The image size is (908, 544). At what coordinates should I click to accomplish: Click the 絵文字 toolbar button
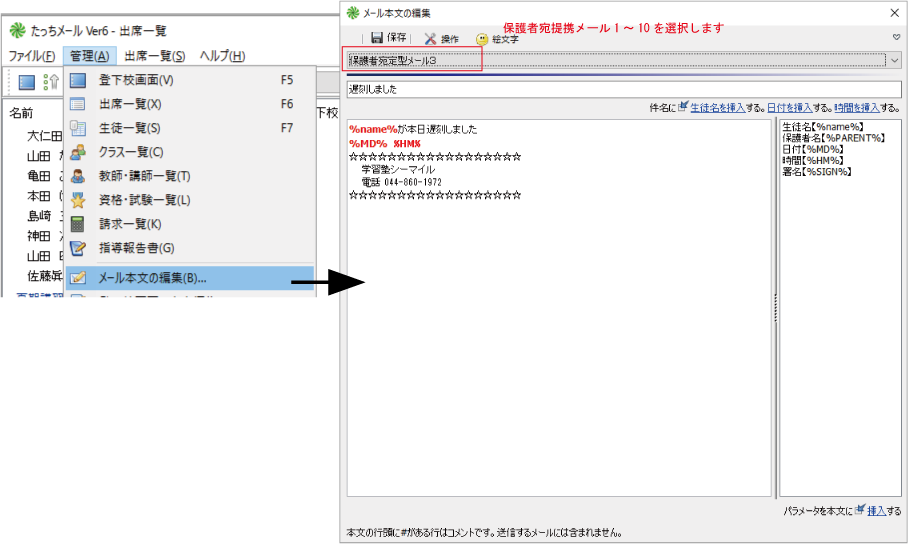click(497, 39)
